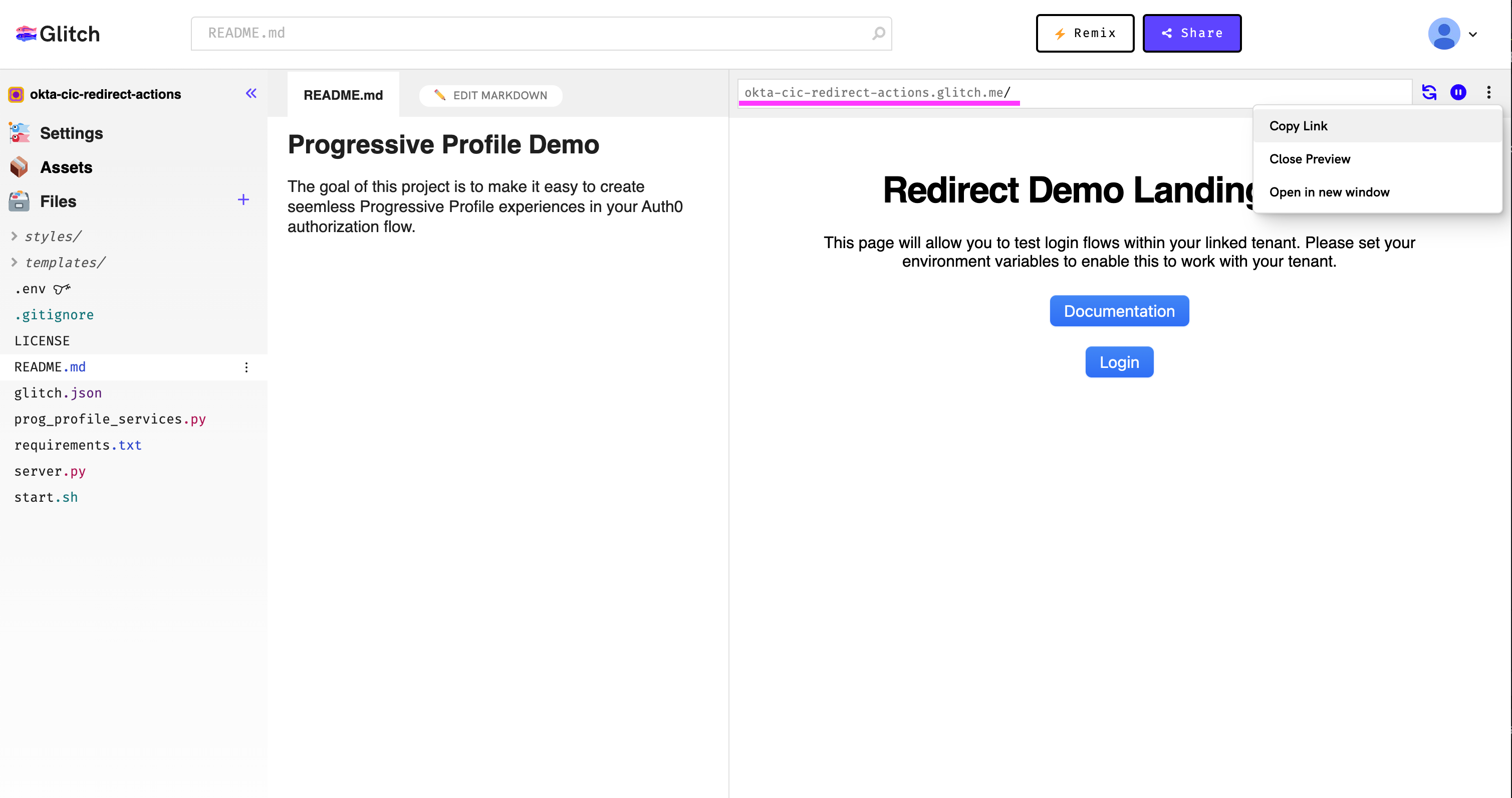Screen dimensions: 1512x798
Task: Click the plus icon next to Files
Action: [243, 200]
